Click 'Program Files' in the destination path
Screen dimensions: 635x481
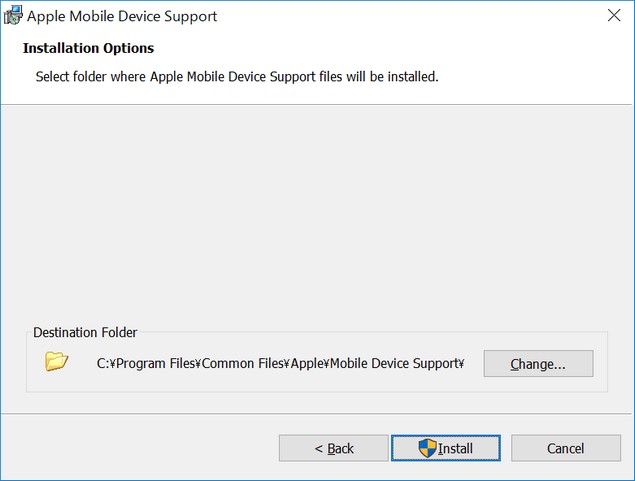pyautogui.click(x=155, y=364)
